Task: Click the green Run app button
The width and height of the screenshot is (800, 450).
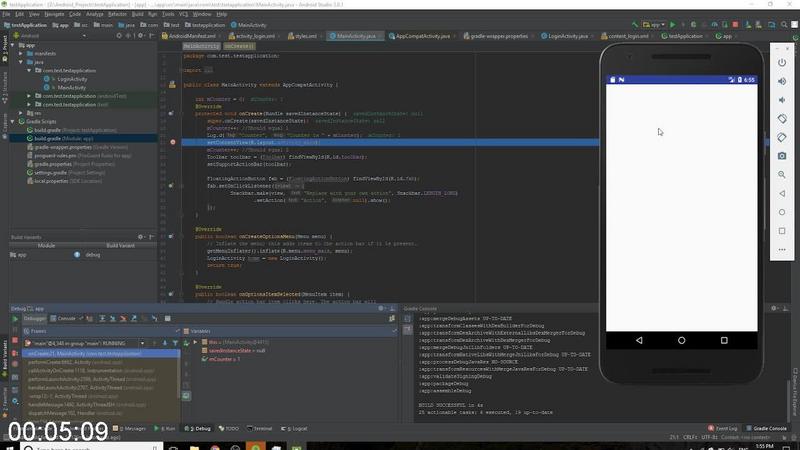Action: click(x=672, y=24)
